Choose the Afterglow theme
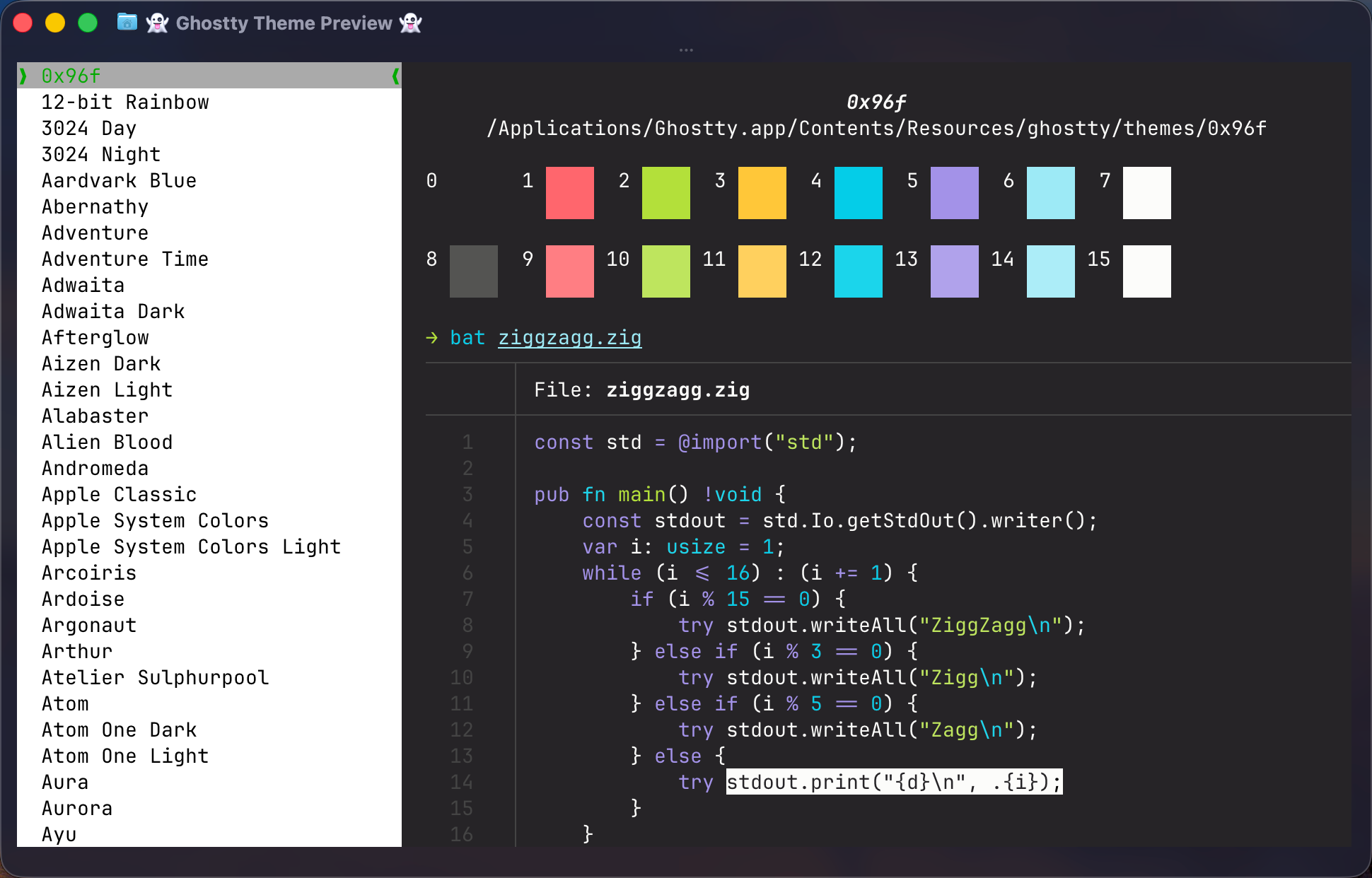The height and width of the screenshot is (878, 1372). (x=209, y=337)
